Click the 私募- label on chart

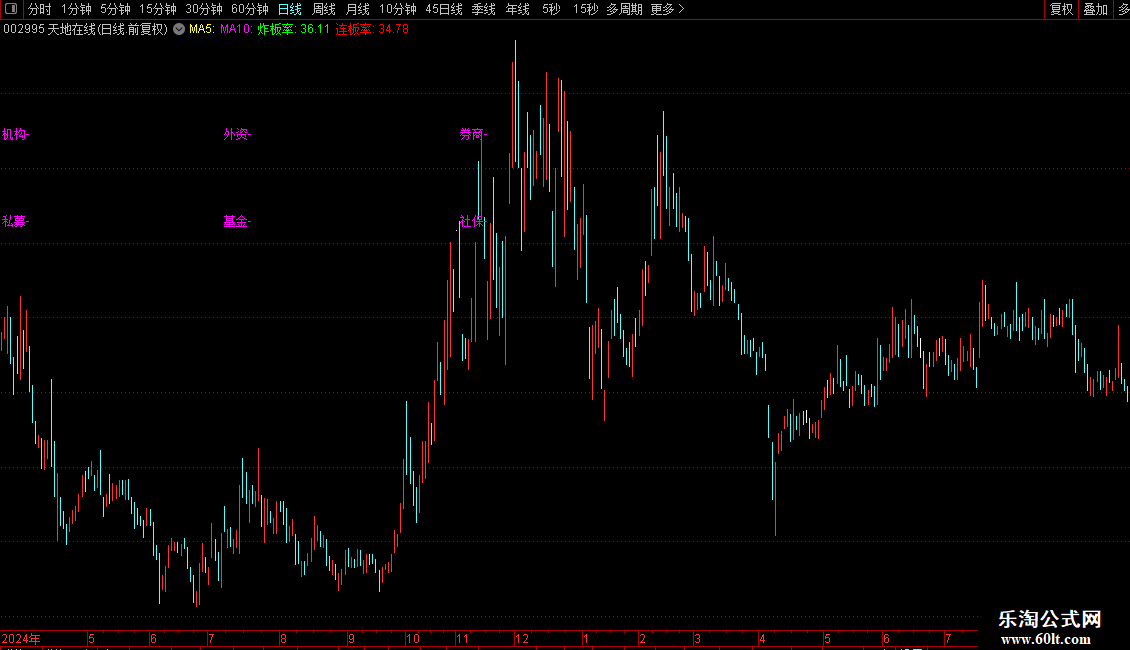point(15,221)
